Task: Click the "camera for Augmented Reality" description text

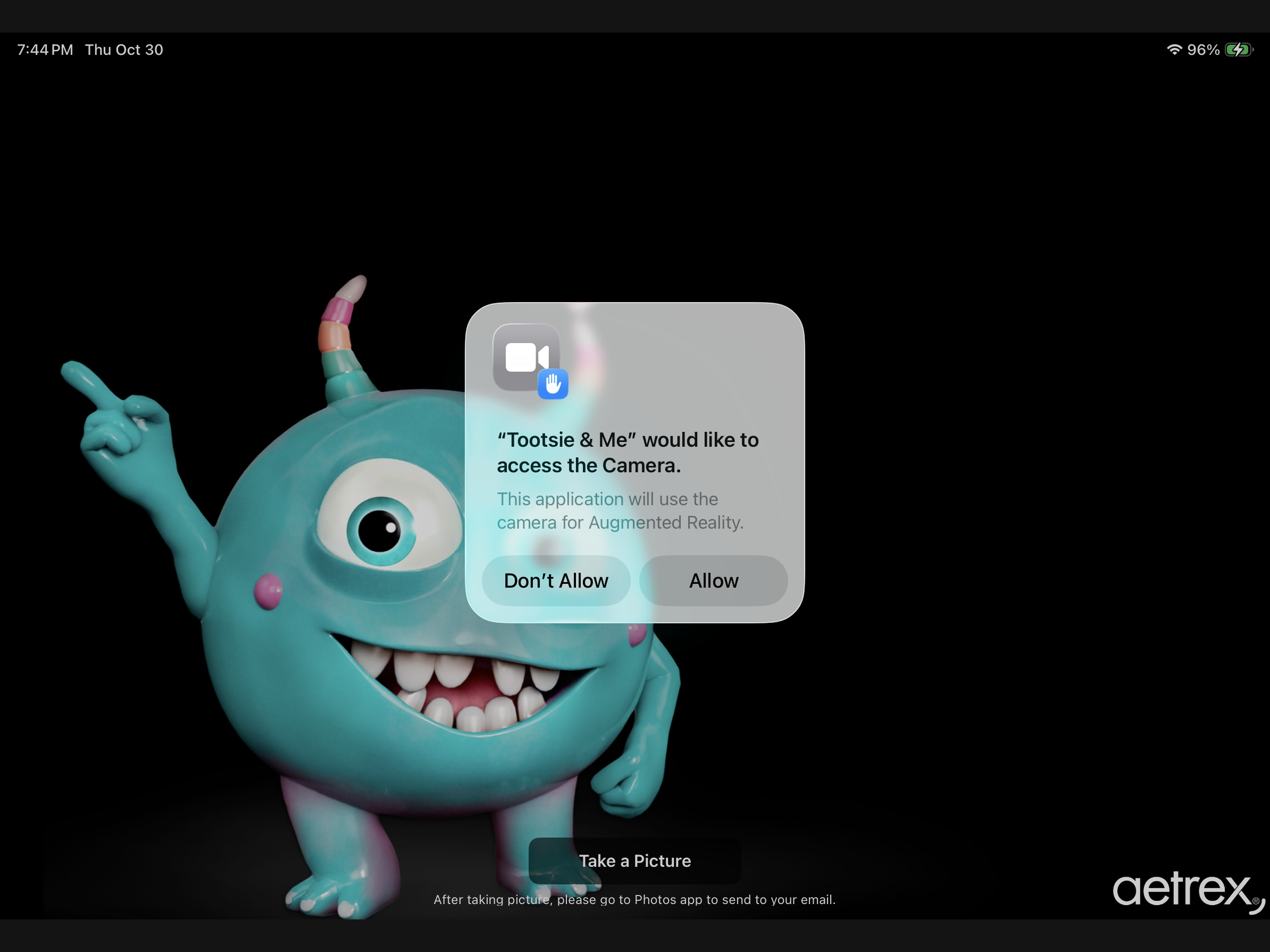Action: (620, 510)
